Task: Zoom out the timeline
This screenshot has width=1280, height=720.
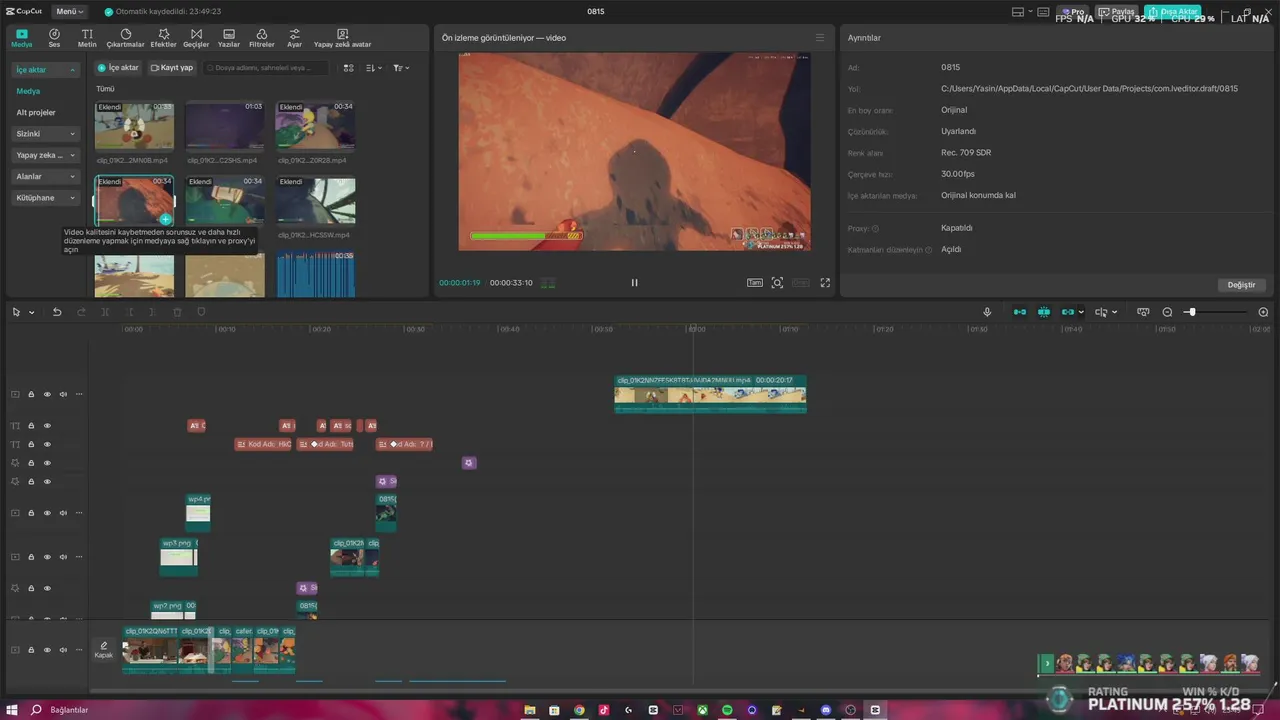Action: coord(1167,312)
